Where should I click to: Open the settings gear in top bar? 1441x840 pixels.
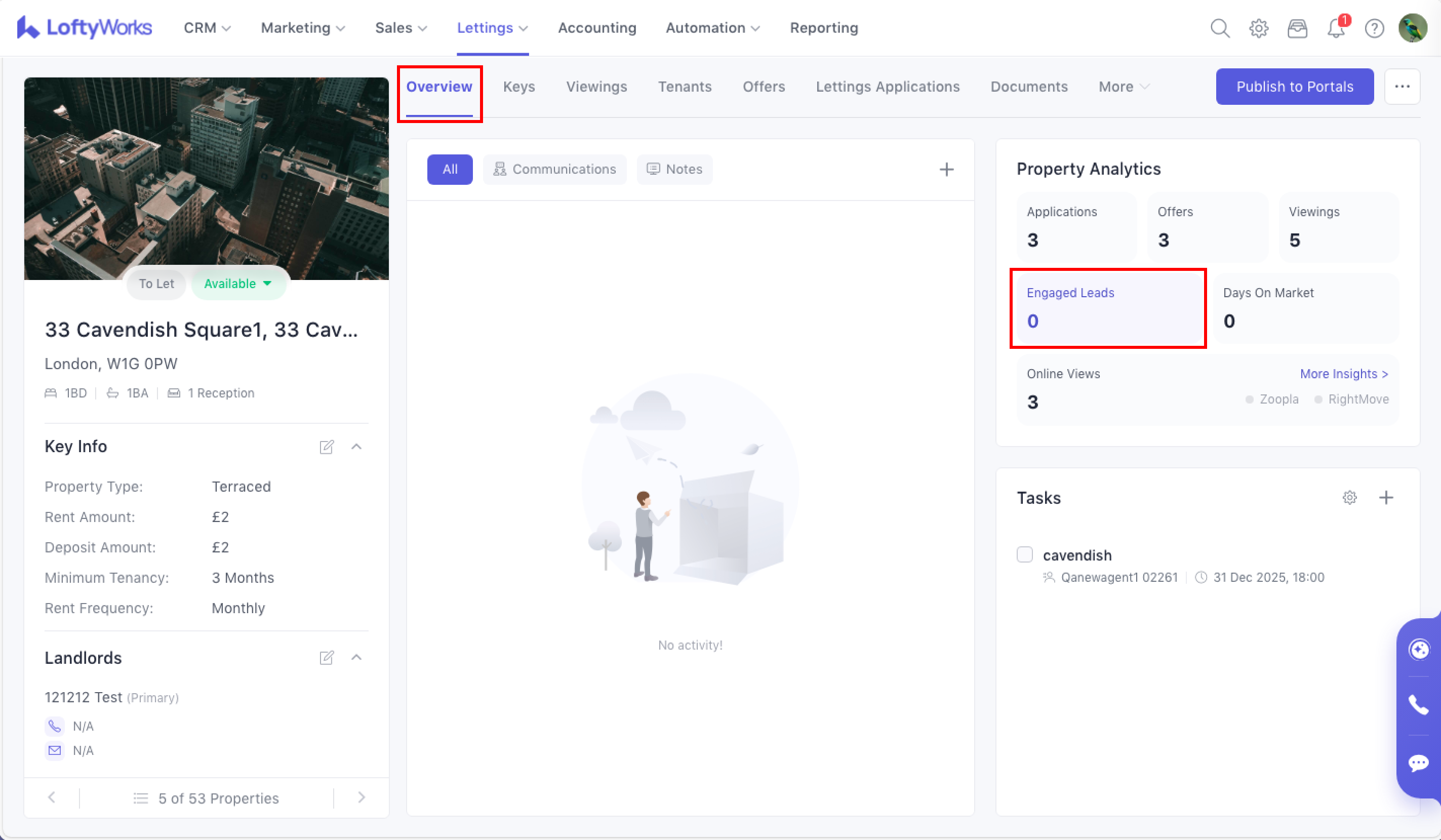pyautogui.click(x=1259, y=28)
